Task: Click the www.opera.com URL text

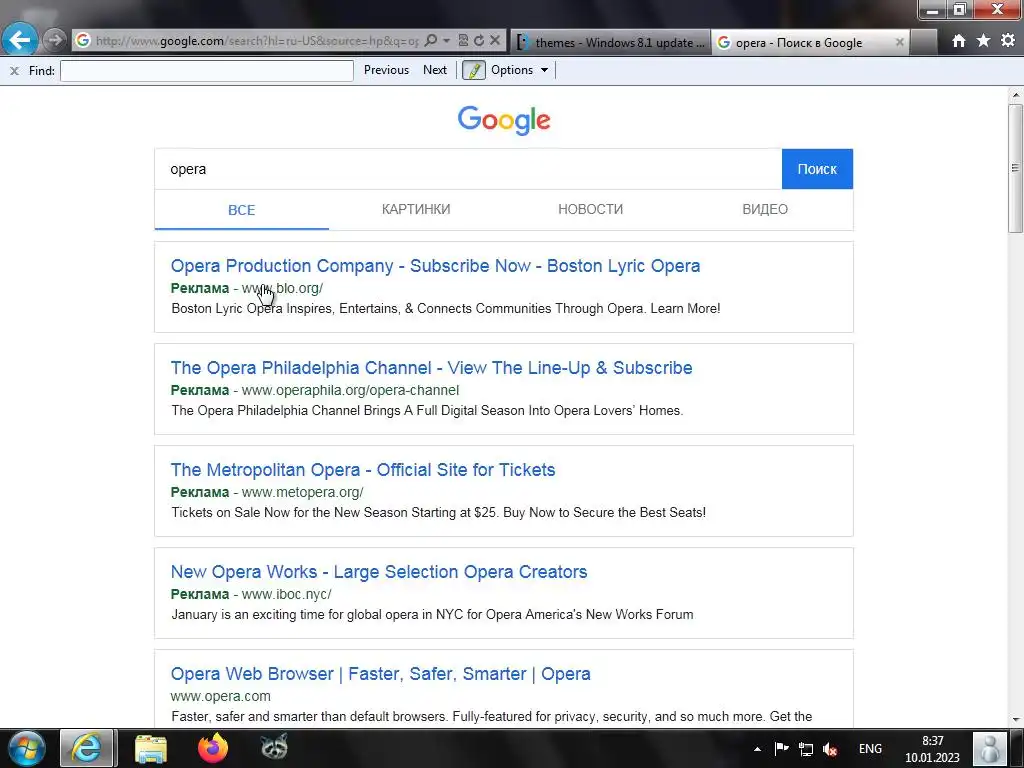Action: click(220, 696)
